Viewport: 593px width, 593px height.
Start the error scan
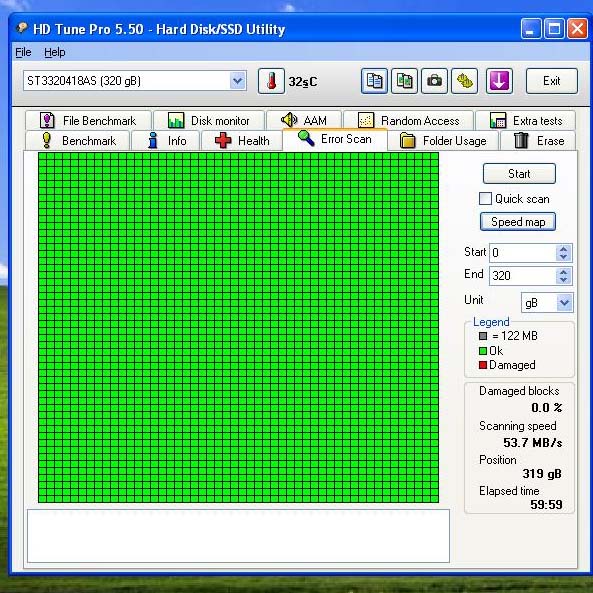point(519,174)
